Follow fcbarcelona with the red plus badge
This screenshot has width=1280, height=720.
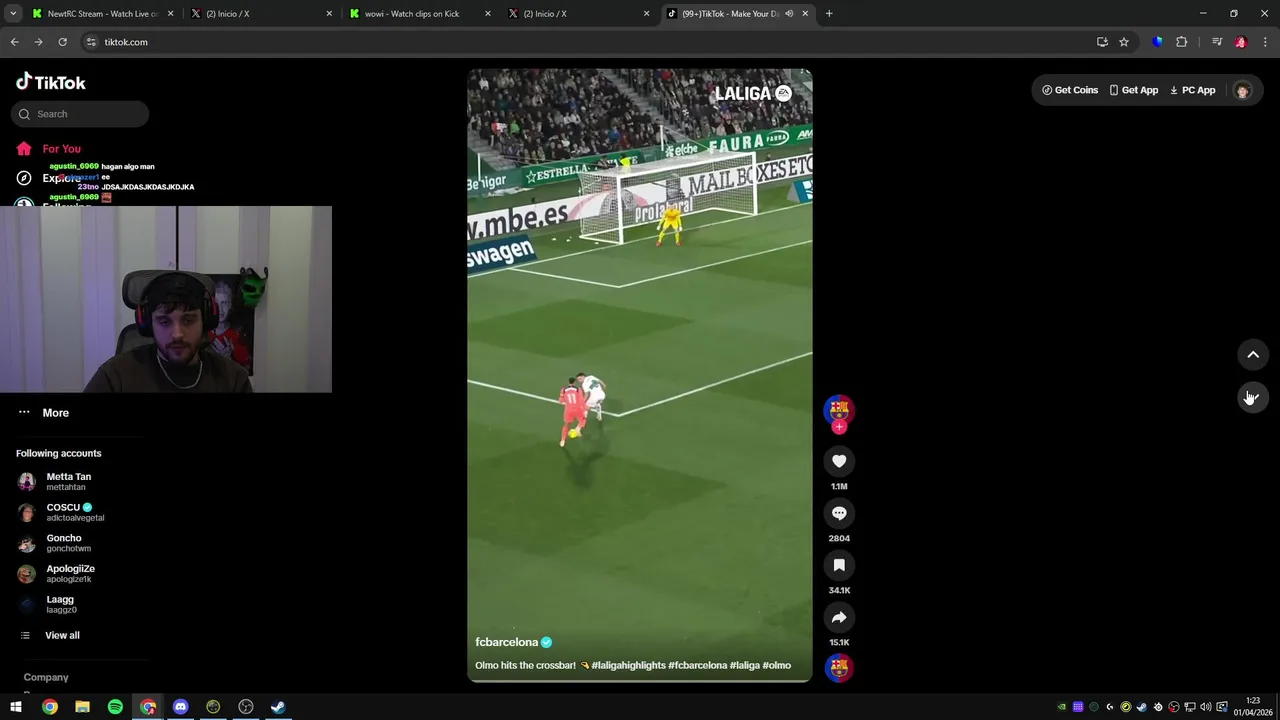click(839, 427)
